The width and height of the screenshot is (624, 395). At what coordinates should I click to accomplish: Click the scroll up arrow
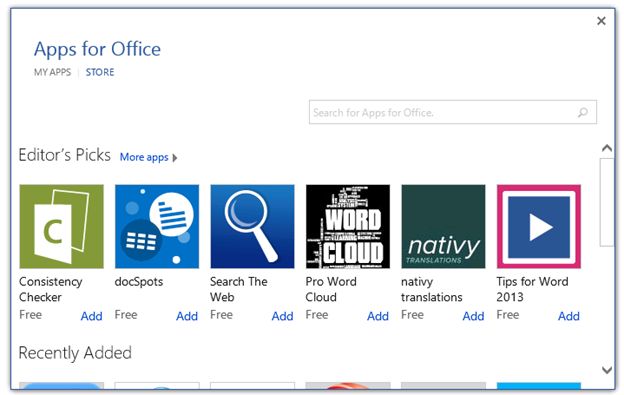click(607, 148)
